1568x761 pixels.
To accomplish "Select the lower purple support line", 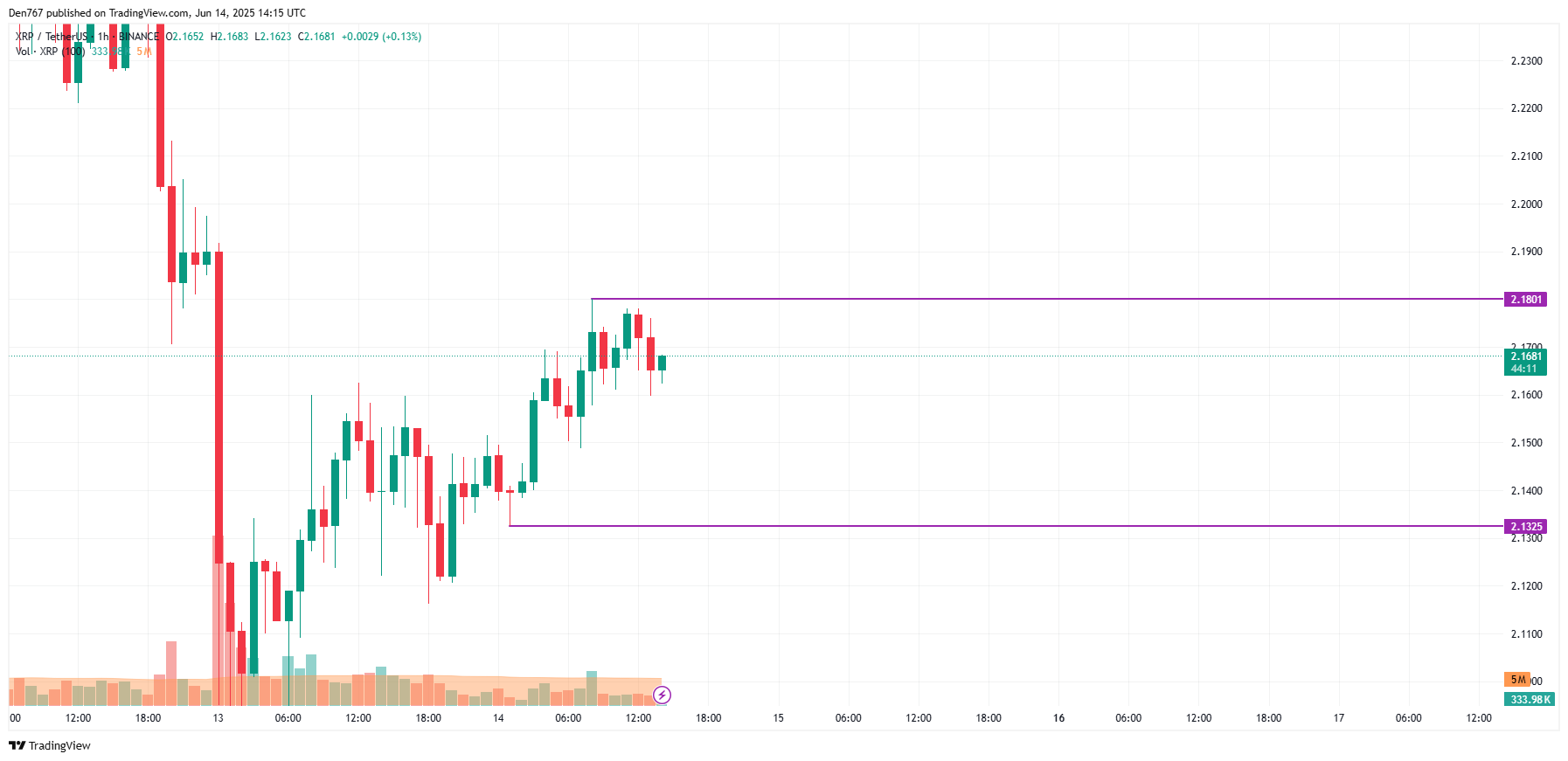I will point(1005,526).
